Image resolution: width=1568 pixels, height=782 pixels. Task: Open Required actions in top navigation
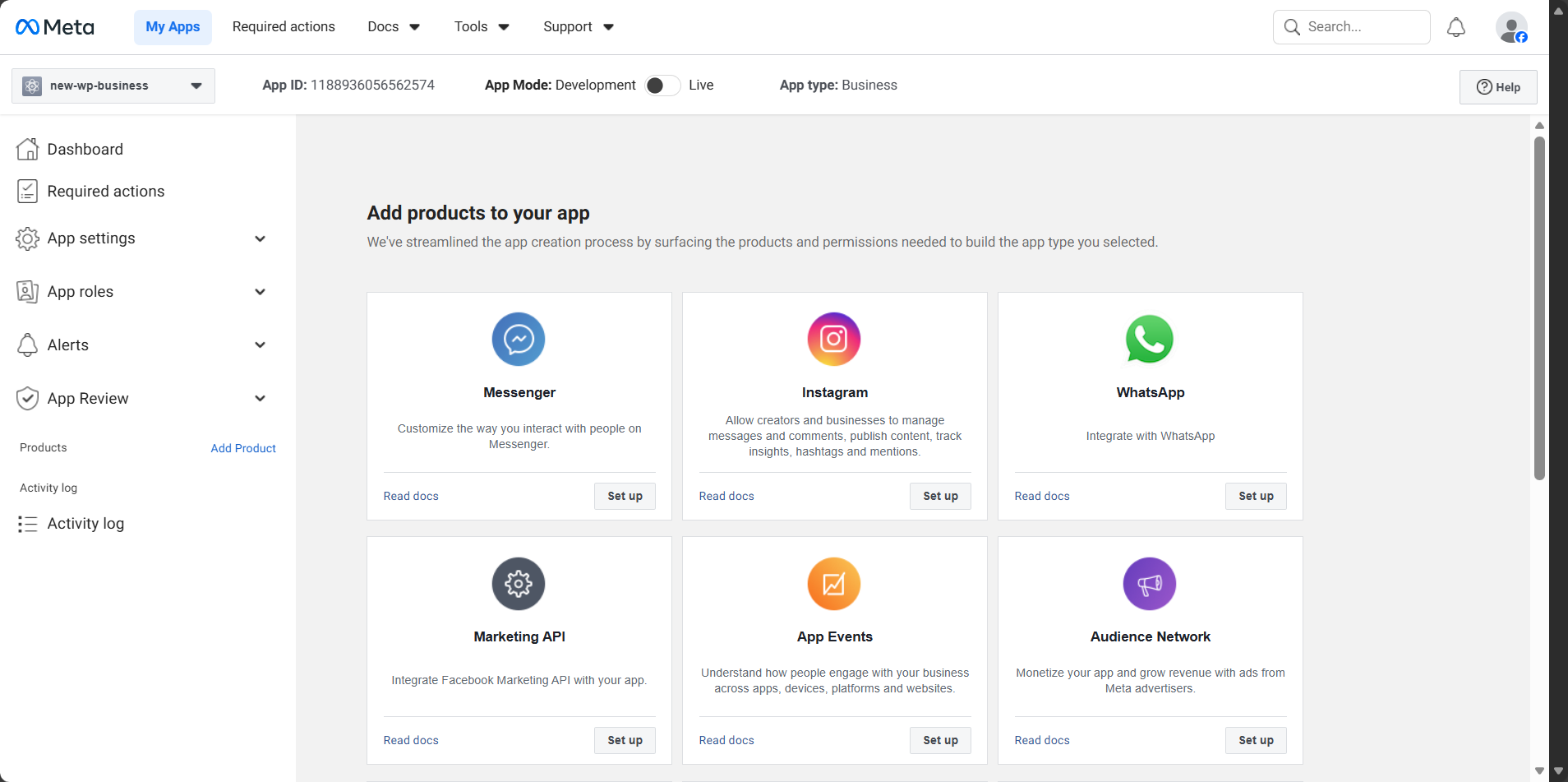tap(284, 27)
